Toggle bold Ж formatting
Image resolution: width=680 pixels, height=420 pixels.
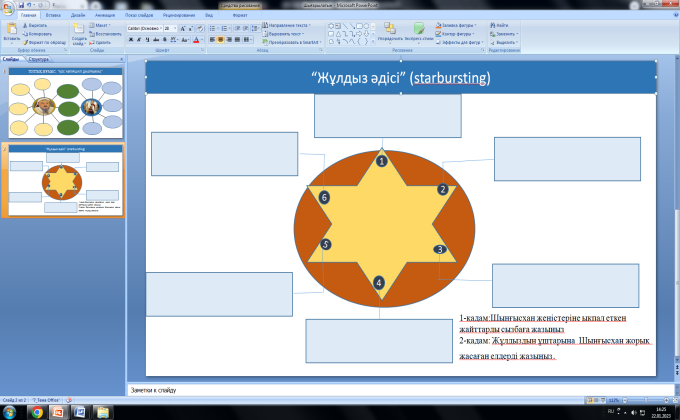tap(131, 40)
